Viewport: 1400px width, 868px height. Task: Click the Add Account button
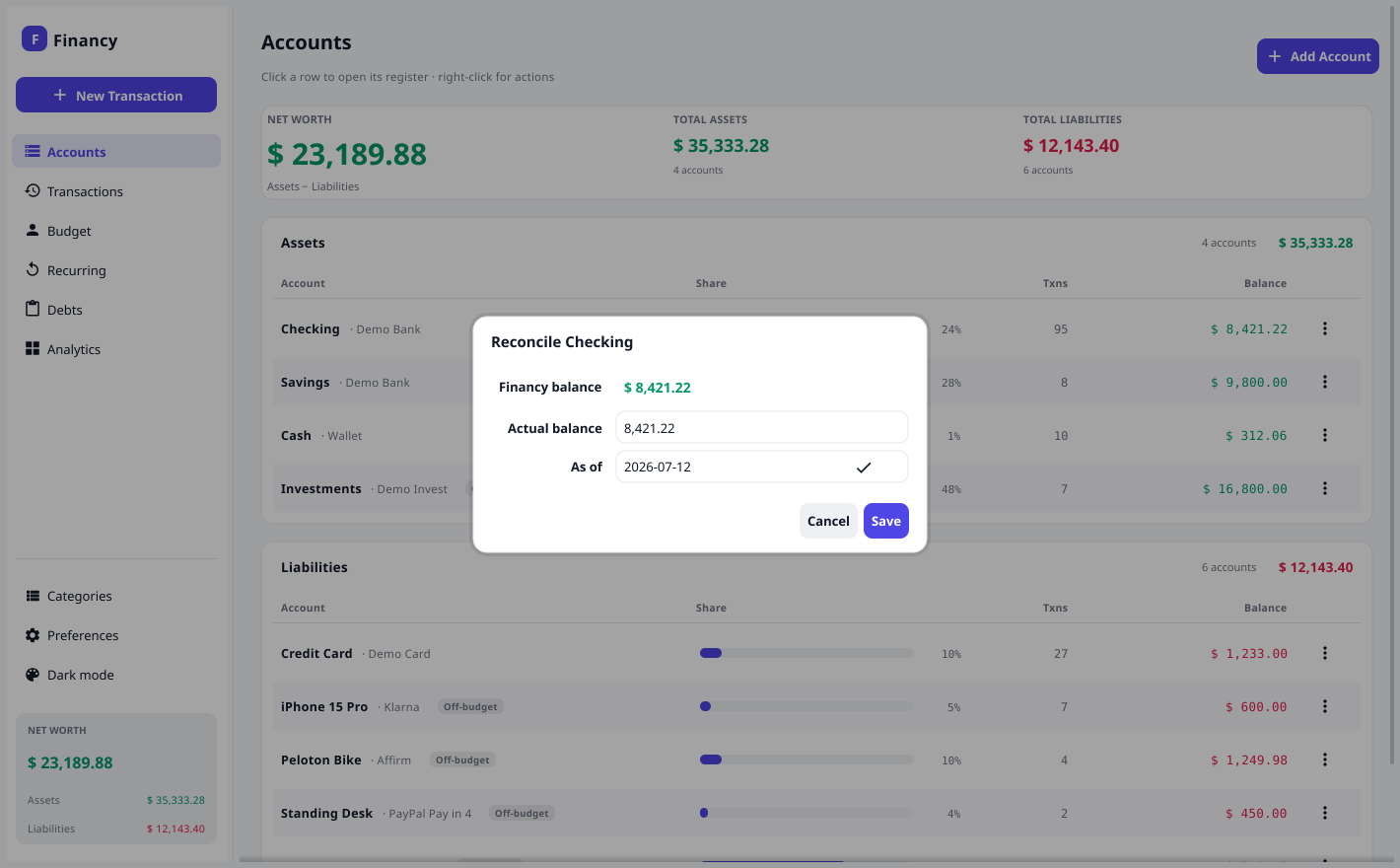(x=1318, y=56)
